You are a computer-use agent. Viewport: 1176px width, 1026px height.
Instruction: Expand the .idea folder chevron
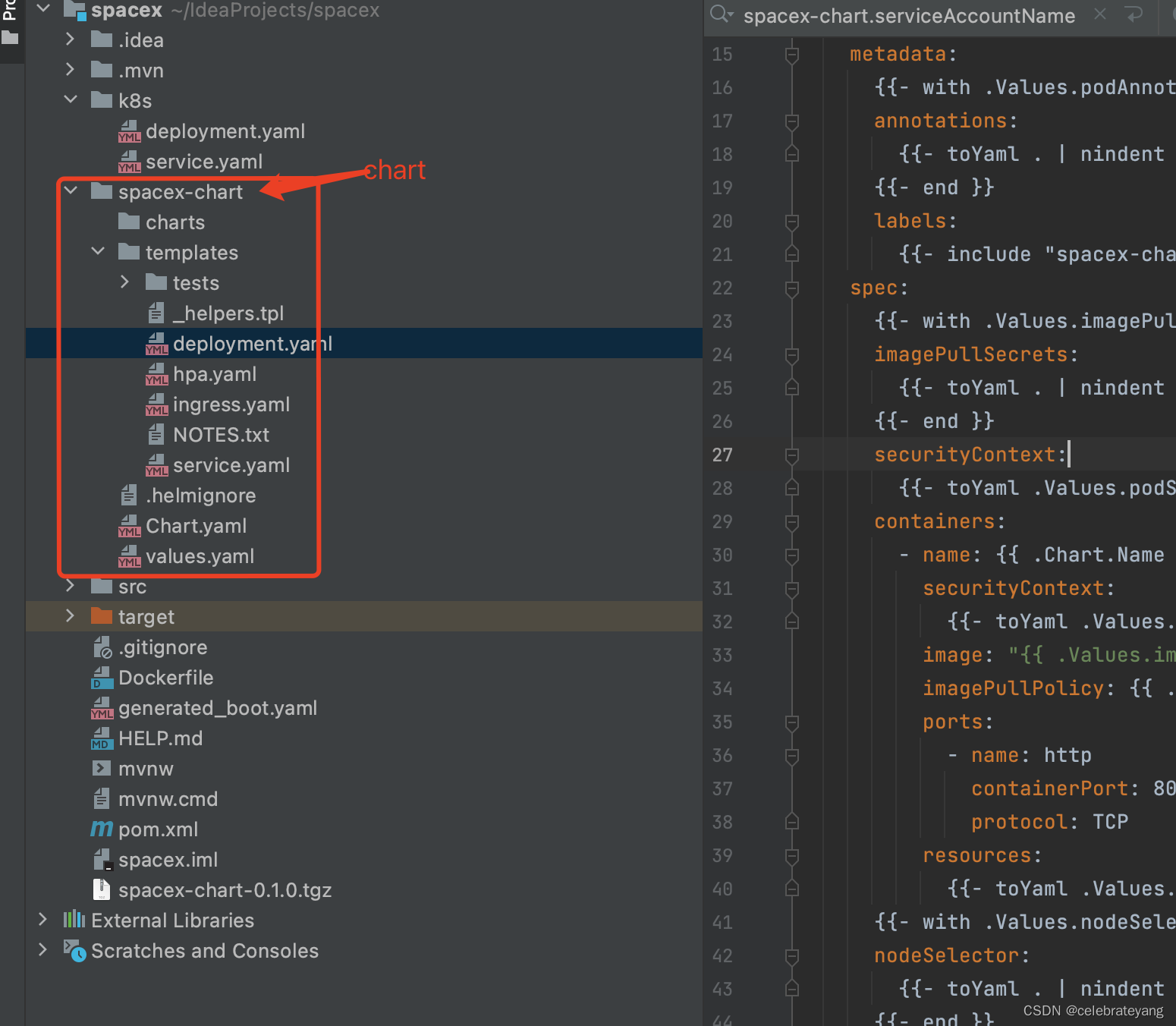click(71, 39)
